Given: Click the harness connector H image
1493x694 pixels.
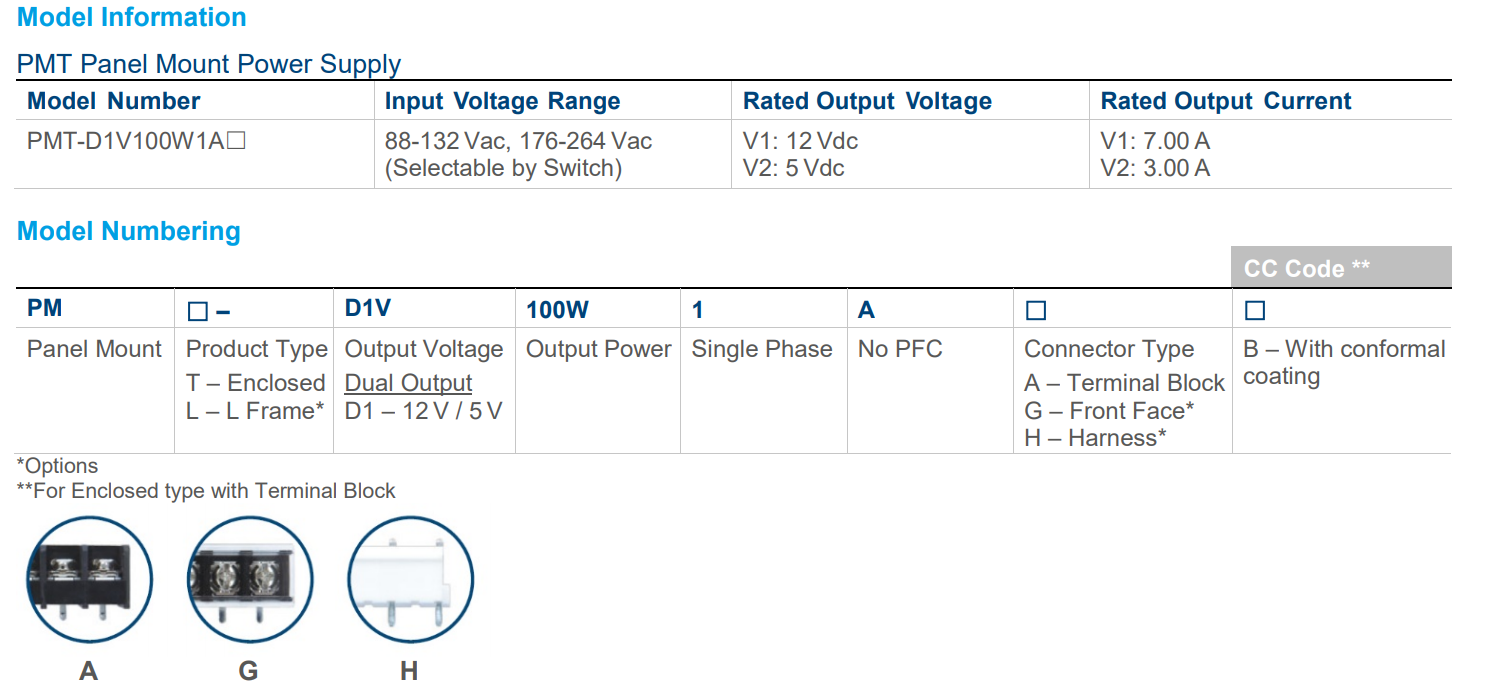Looking at the screenshot, I should click(410, 580).
